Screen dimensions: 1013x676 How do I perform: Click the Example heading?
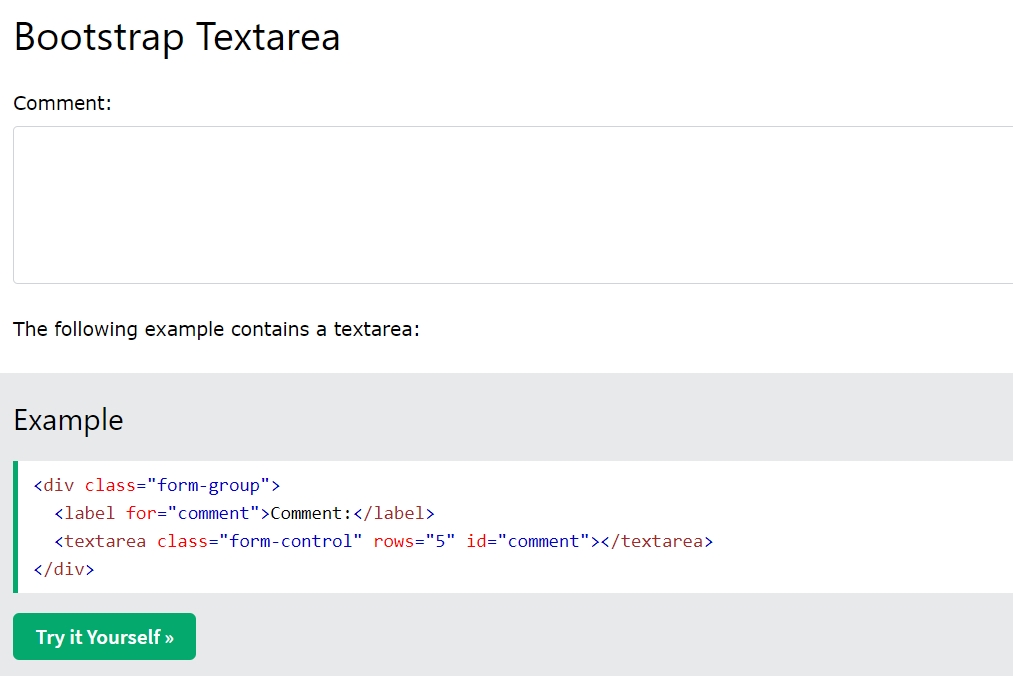[x=68, y=421]
